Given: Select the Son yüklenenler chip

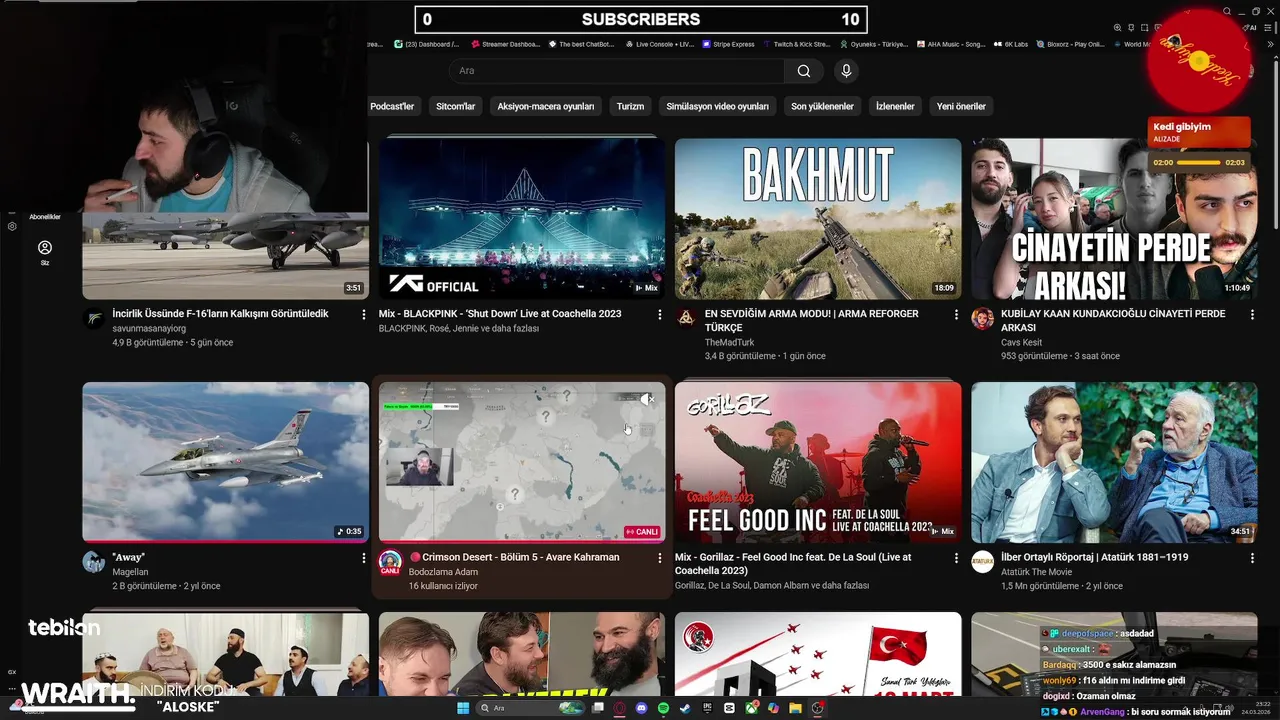Looking at the screenshot, I should (x=822, y=106).
